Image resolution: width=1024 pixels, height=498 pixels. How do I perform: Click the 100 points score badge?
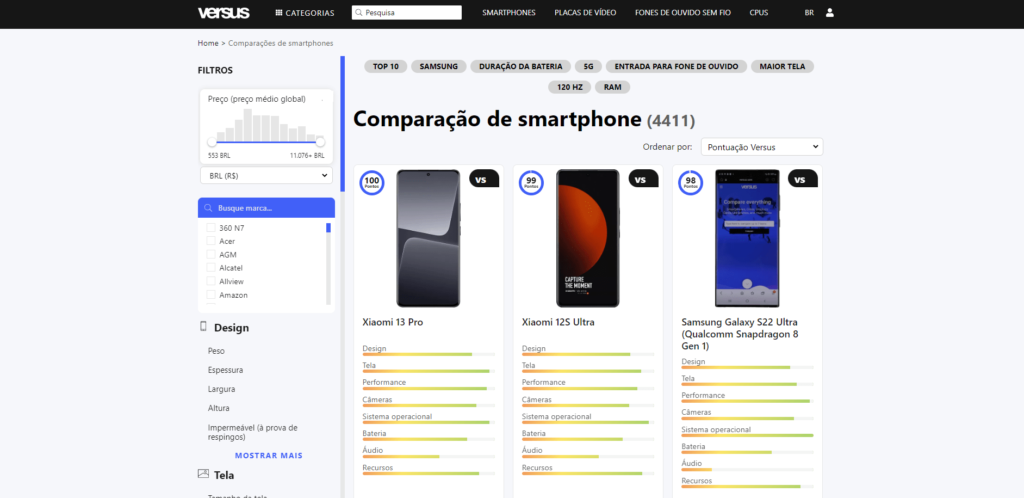click(x=372, y=182)
